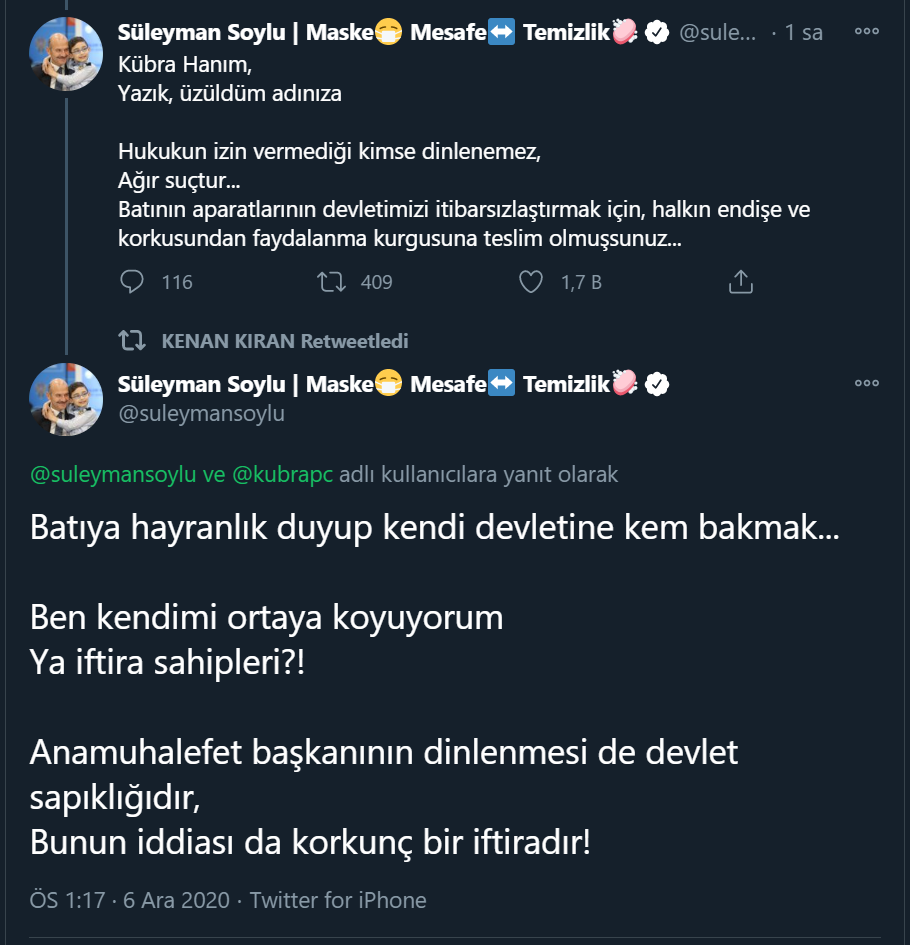Open the main tweet's profile avatar

tap(66, 400)
